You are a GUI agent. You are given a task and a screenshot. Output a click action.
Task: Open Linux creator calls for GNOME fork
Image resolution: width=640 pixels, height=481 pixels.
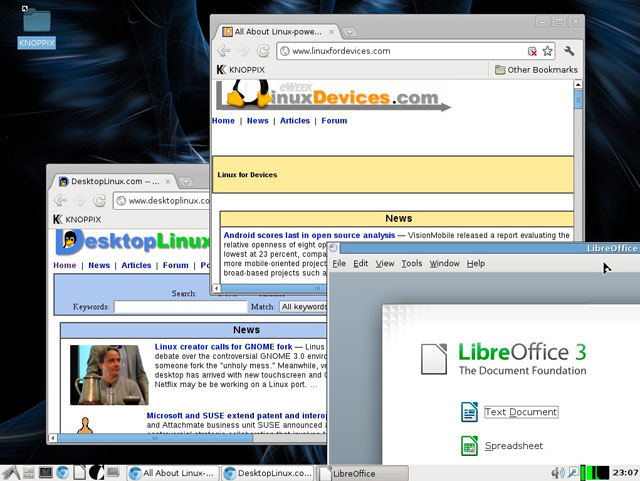coord(223,347)
